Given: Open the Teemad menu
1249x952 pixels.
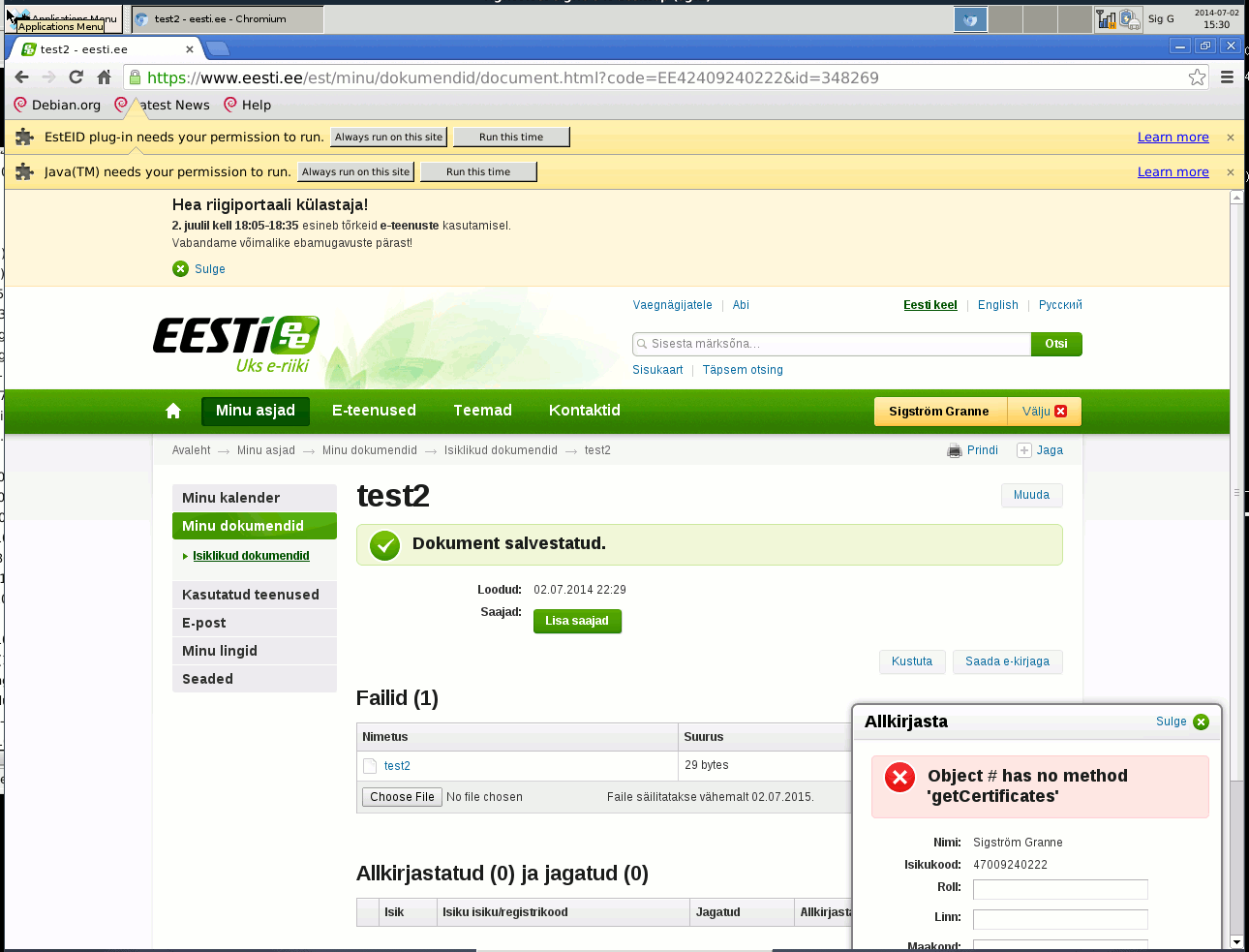Looking at the screenshot, I should (482, 411).
